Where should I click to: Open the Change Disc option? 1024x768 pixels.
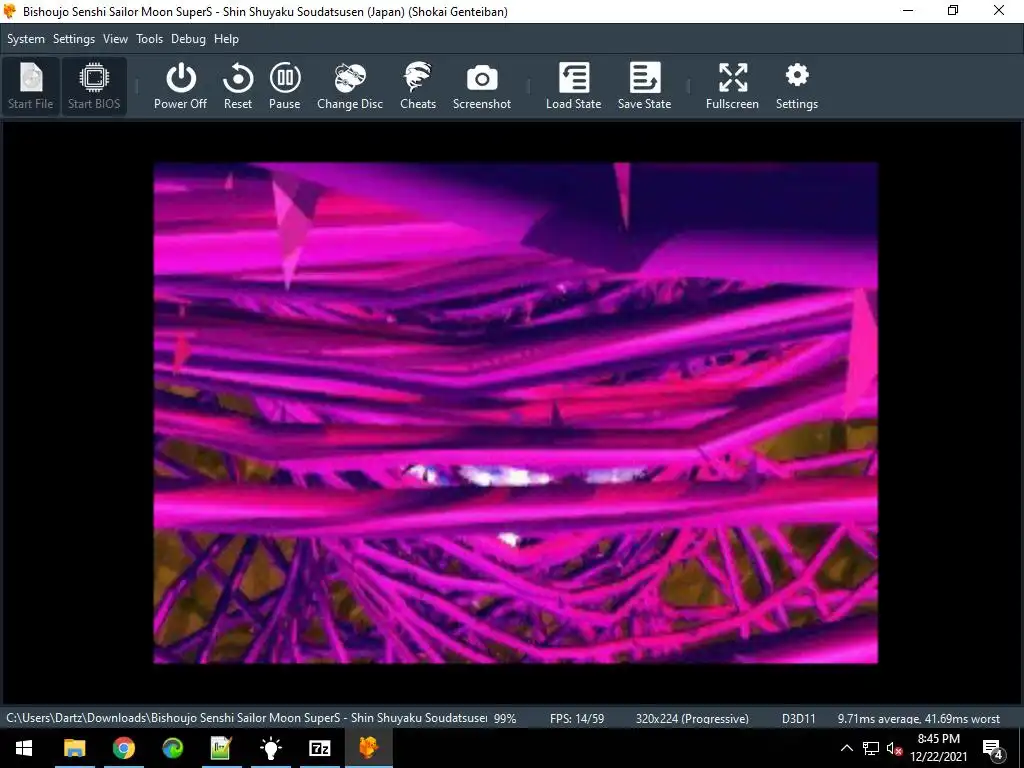point(350,86)
